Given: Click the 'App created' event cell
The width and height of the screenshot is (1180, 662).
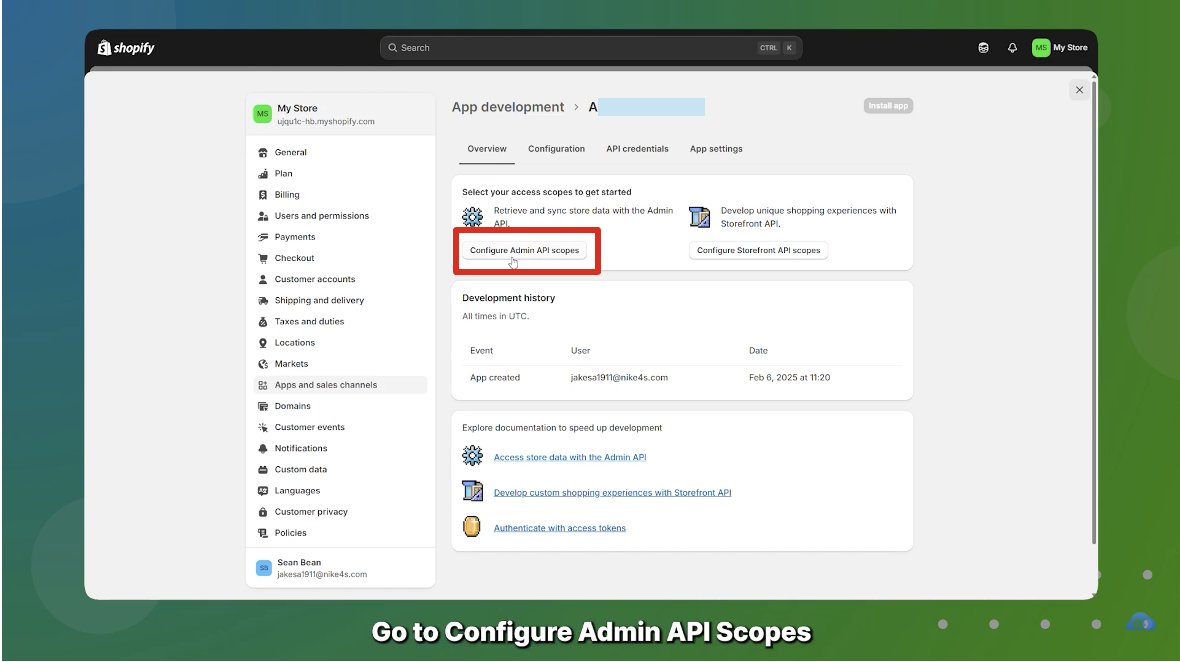Looking at the screenshot, I should point(495,378).
